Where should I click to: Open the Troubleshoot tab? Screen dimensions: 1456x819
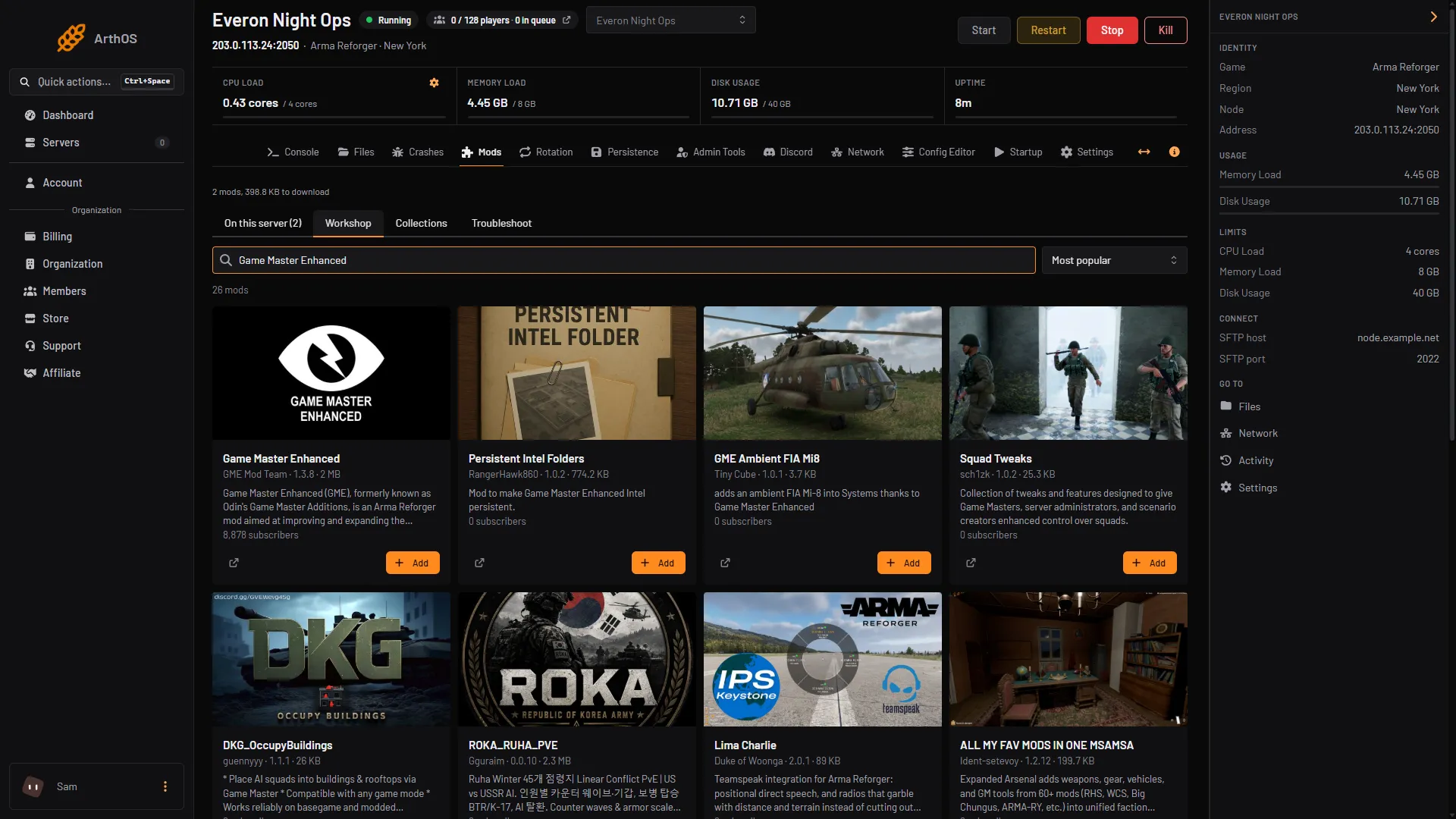[501, 223]
